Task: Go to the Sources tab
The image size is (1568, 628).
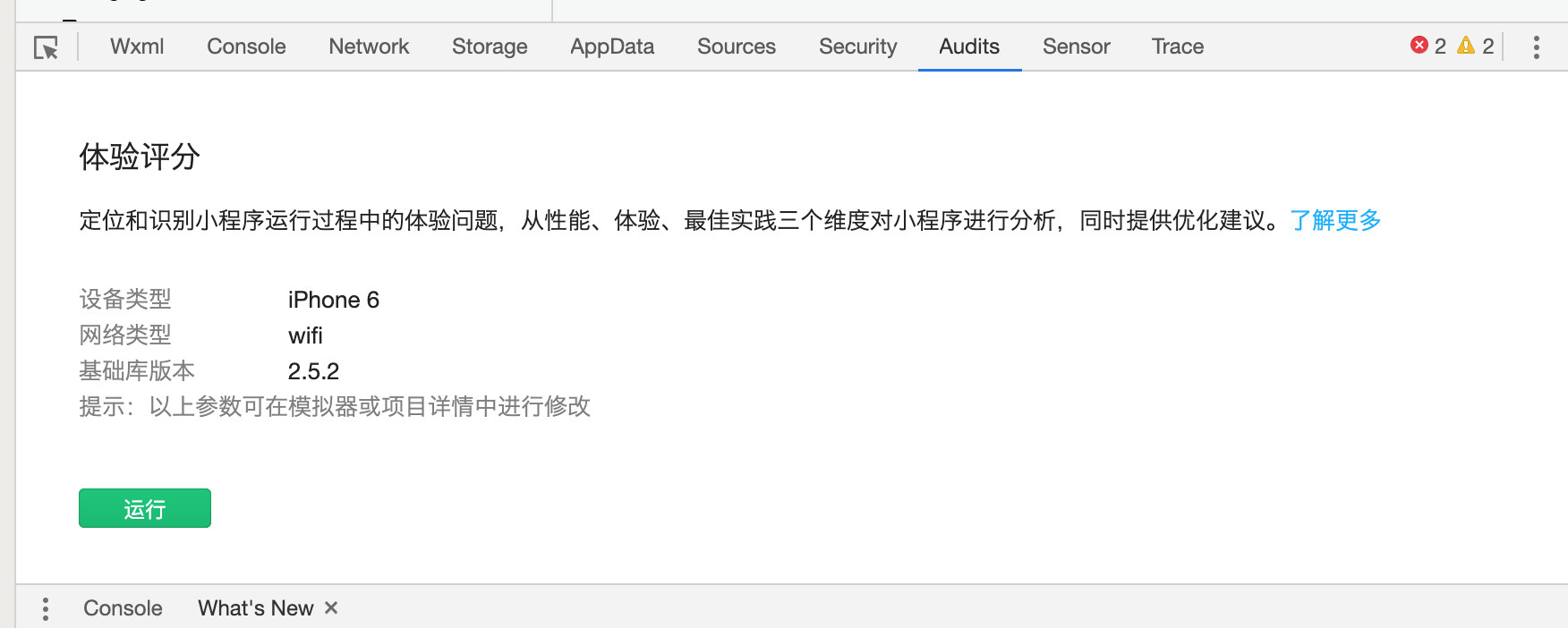Action: tap(737, 47)
